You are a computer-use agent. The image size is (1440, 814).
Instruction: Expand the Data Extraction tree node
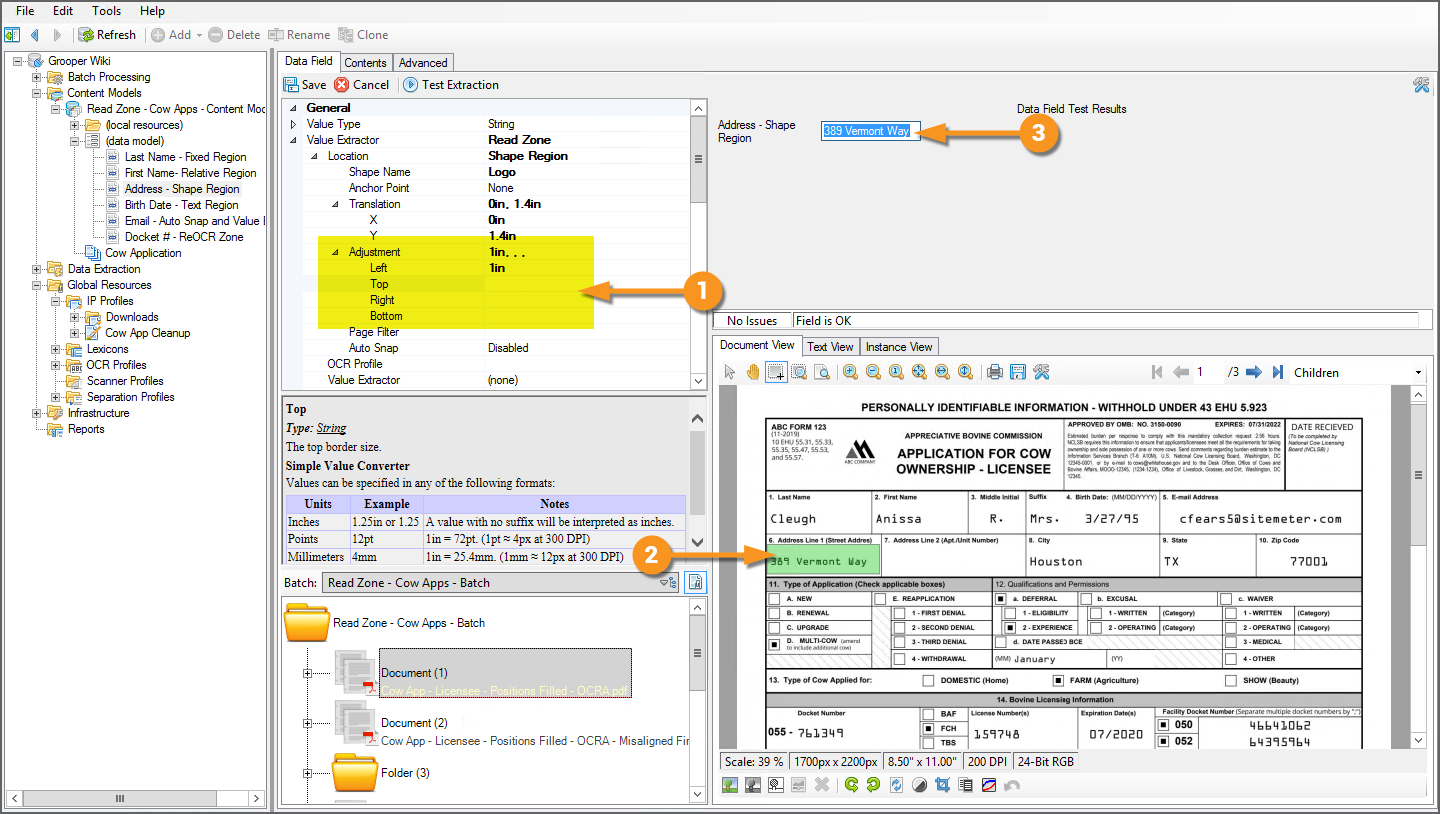37,269
